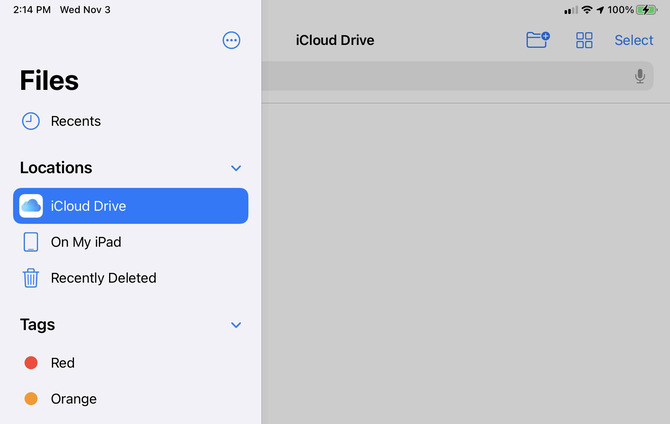Start dictation with microphone icon
Viewport: 670px width, 424px height.
(640, 76)
